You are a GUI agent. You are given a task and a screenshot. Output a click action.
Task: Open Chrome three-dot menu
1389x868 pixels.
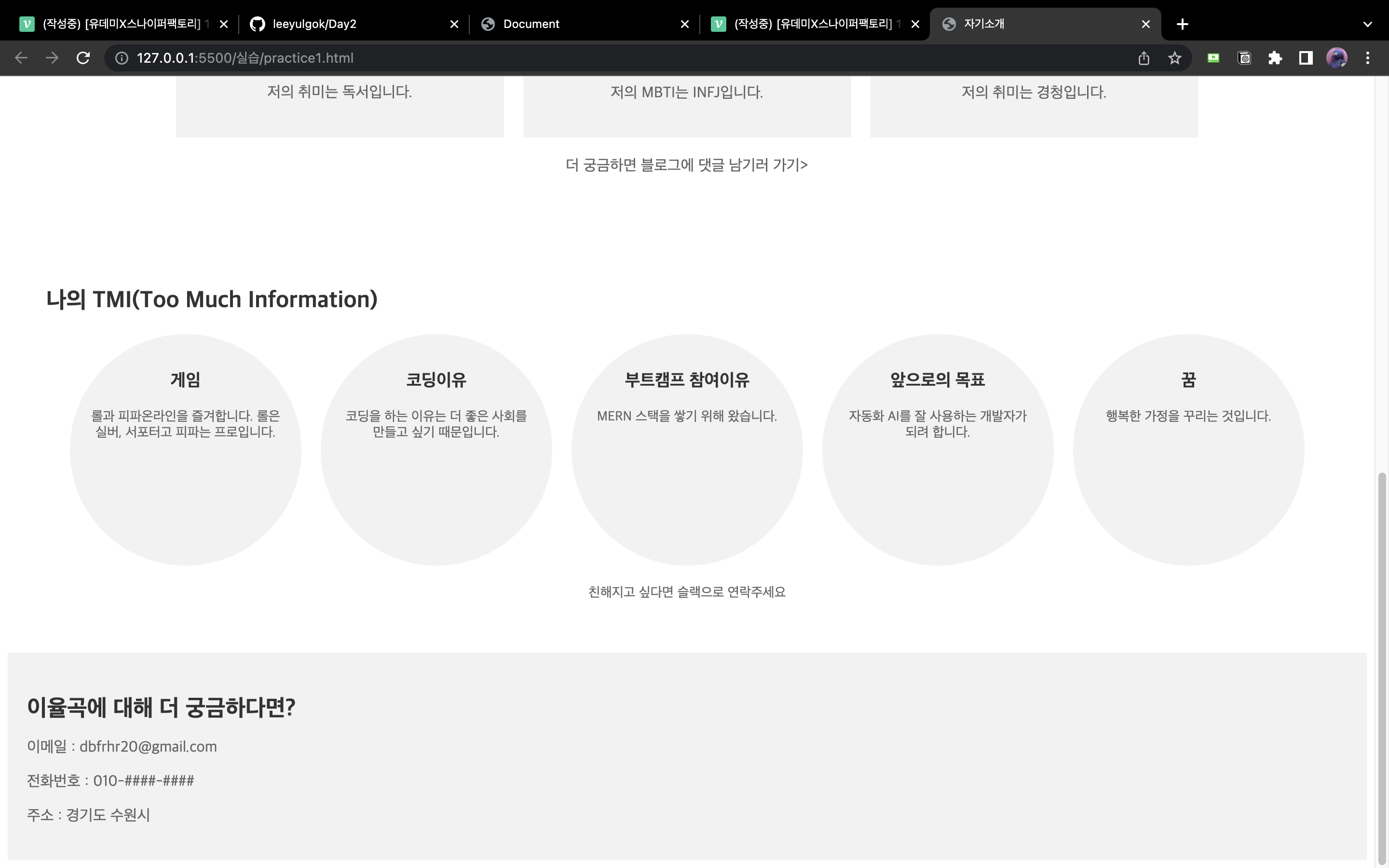point(1367,58)
